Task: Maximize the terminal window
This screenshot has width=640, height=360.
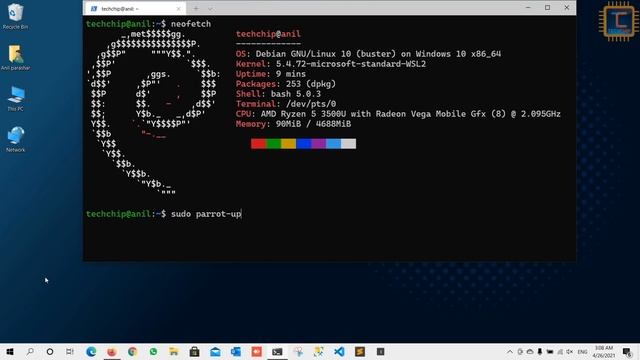Action: pyautogui.click(x=547, y=8)
